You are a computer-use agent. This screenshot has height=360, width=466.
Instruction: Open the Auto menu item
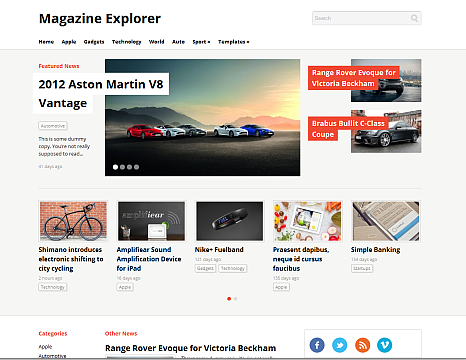point(178,42)
